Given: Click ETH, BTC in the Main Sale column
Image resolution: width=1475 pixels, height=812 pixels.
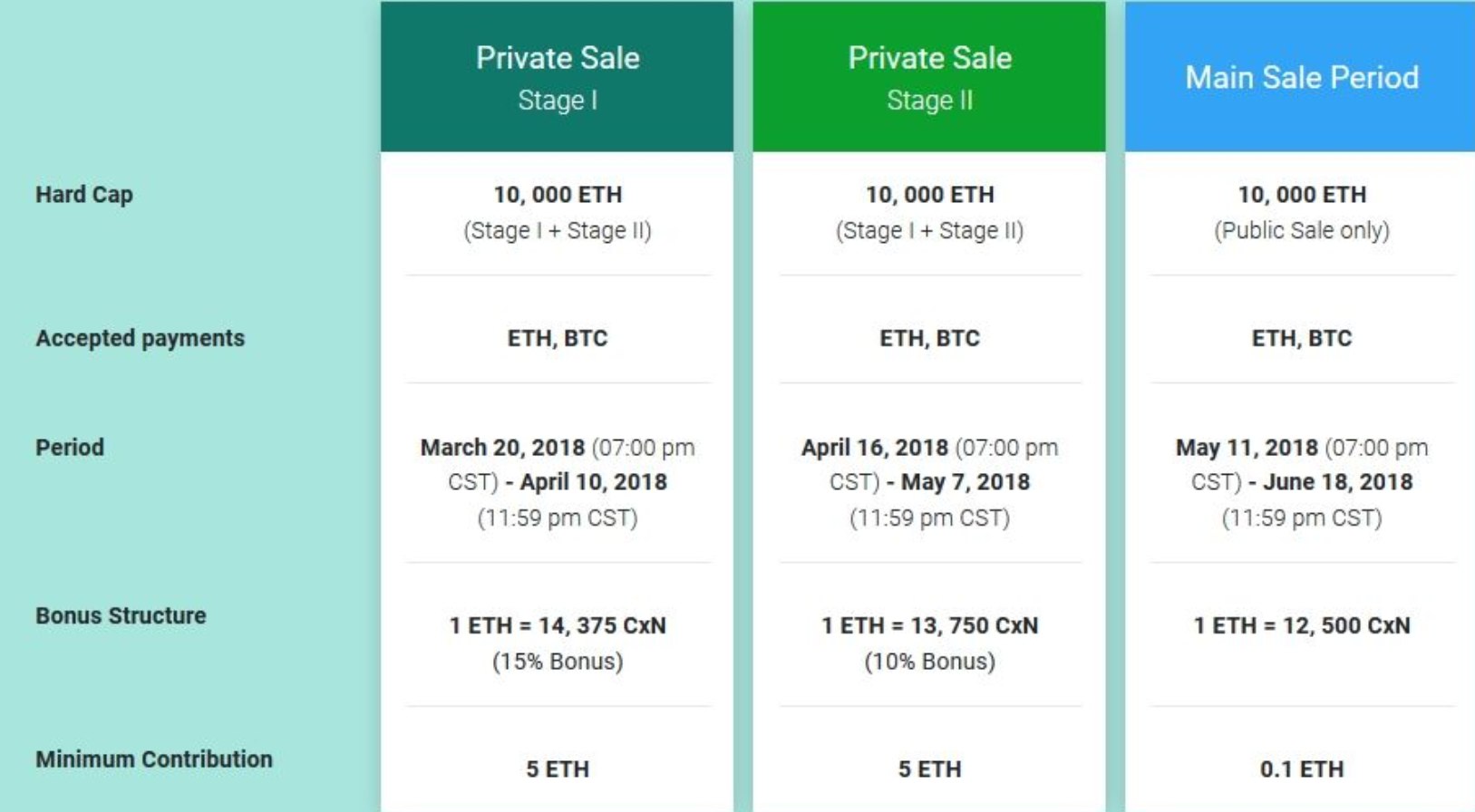Looking at the screenshot, I should (1302, 338).
